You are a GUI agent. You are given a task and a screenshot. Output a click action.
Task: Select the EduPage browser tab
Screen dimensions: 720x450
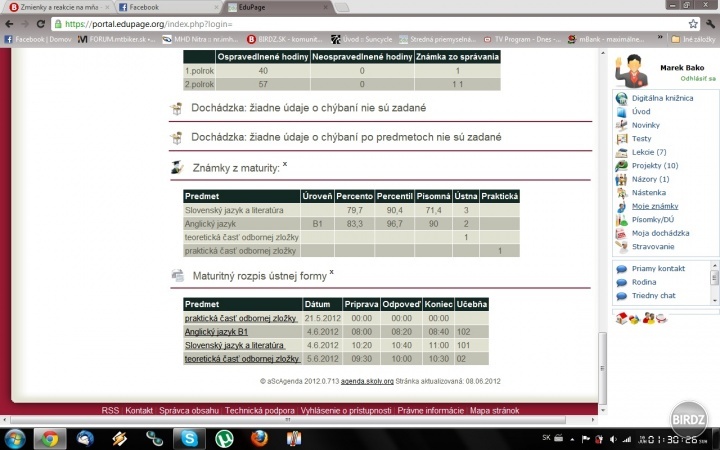click(x=279, y=7)
